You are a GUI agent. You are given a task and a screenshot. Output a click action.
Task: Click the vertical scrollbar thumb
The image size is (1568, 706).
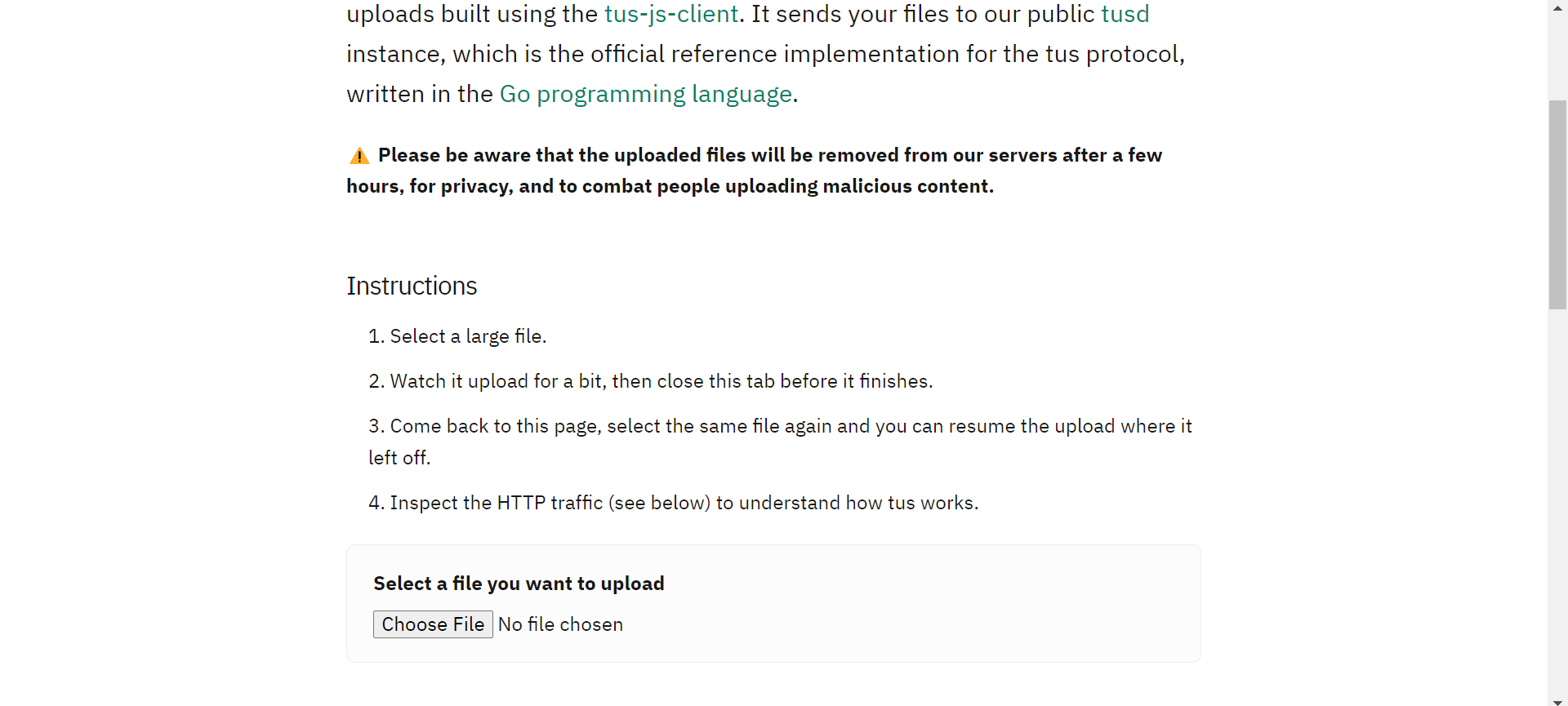1557,204
